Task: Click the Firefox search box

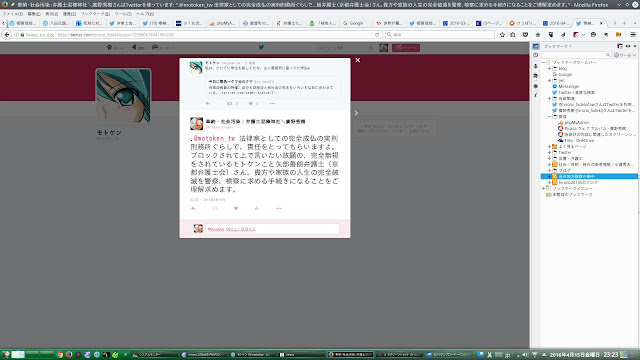Action: click(440, 35)
